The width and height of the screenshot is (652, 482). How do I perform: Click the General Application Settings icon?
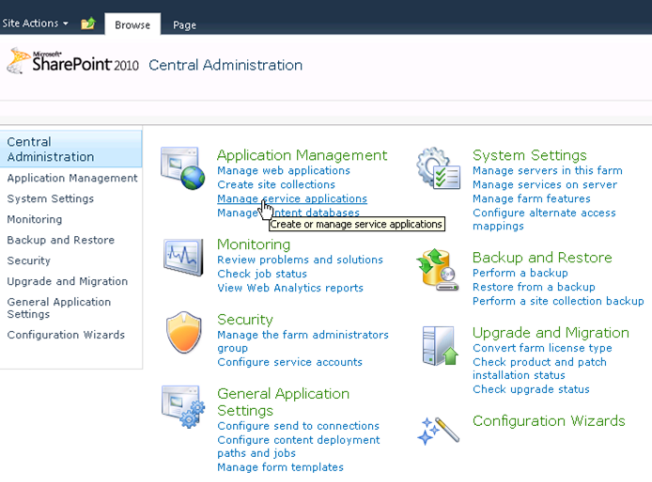pyautogui.click(x=182, y=406)
